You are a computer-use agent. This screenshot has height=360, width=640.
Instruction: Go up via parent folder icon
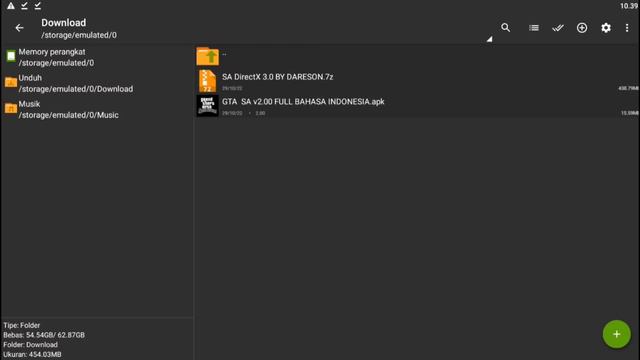click(x=207, y=56)
